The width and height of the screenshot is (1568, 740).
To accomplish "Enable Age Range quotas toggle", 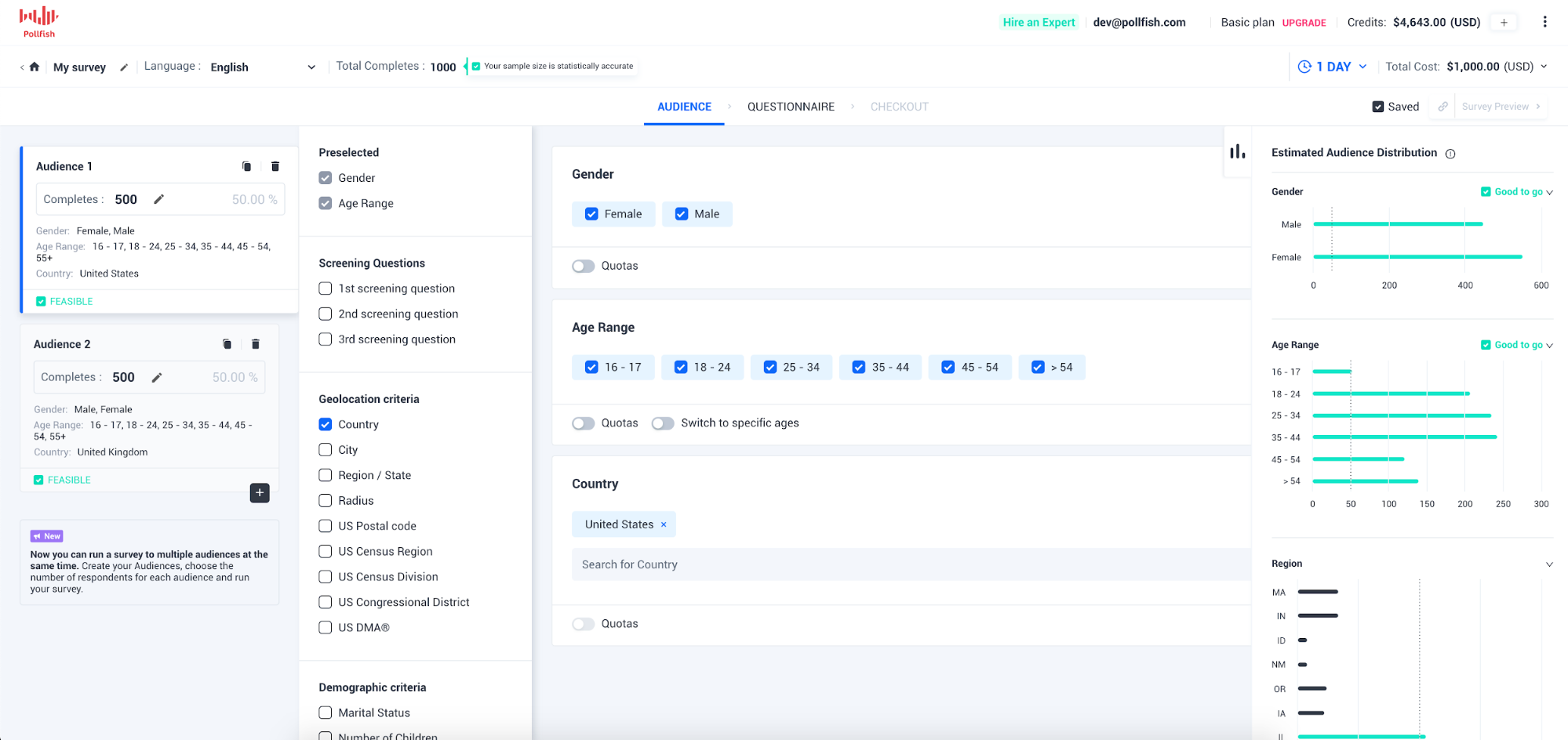I will point(583,423).
